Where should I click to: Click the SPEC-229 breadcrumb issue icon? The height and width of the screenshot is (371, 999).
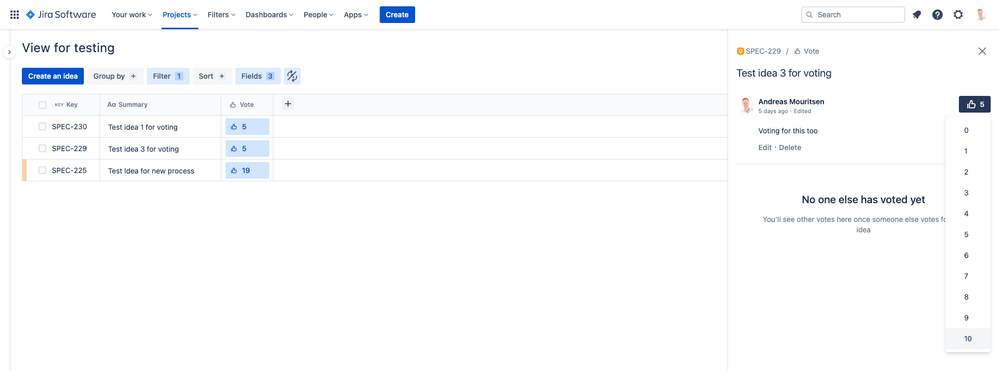[x=740, y=51]
